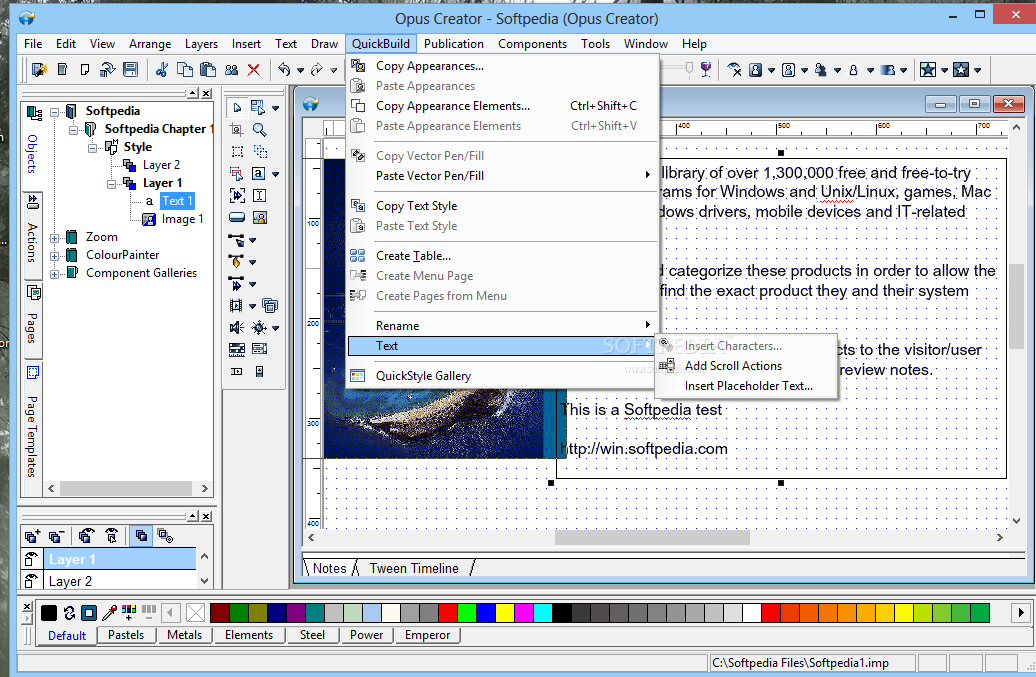
Task: Collapse the Softpedia tree node
Action: [55, 112]
